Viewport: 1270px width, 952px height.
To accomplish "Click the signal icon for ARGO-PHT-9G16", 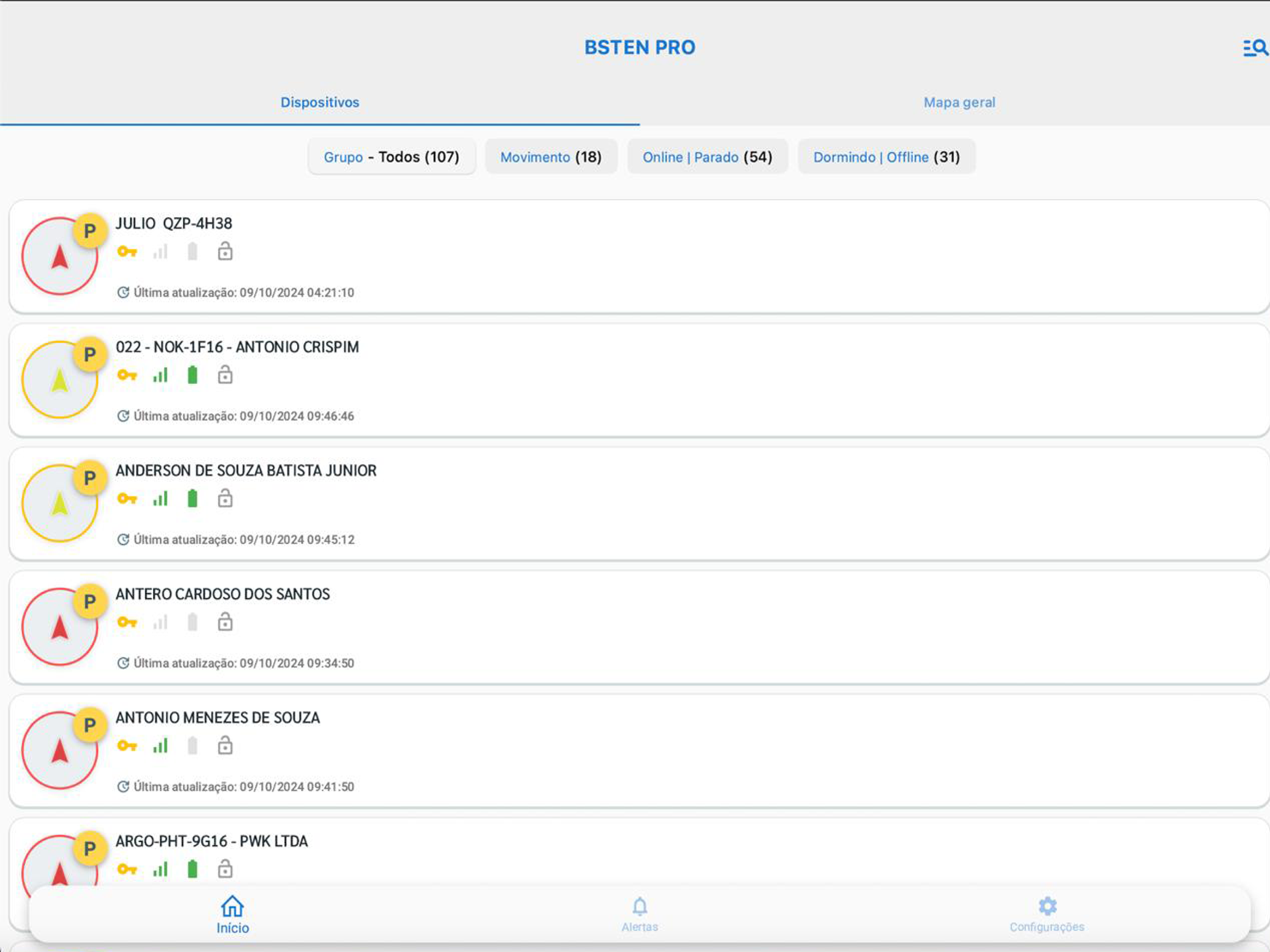I will pos(160,869).
